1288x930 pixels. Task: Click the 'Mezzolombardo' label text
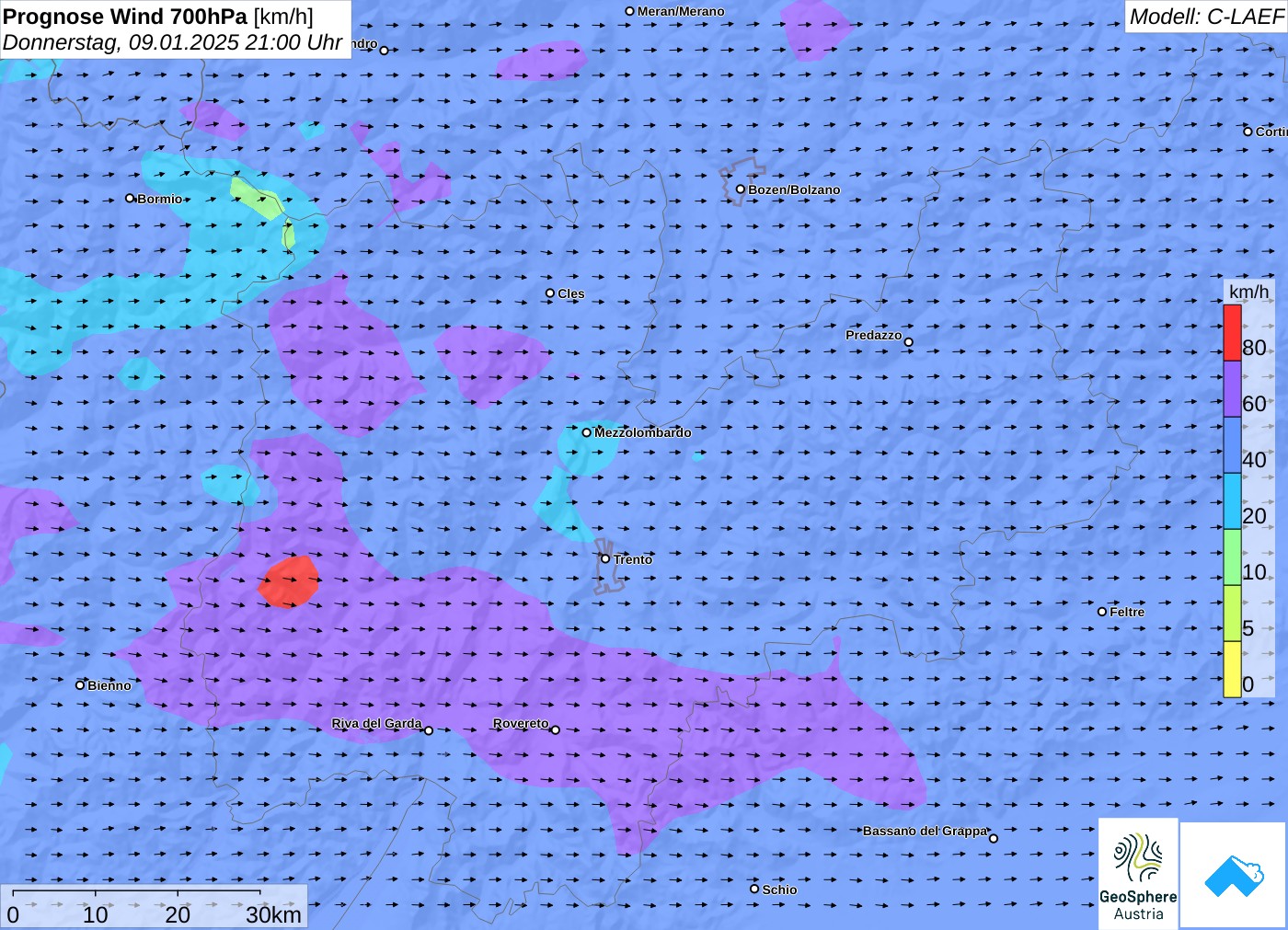pyautogui.click(x=642, y=432)
